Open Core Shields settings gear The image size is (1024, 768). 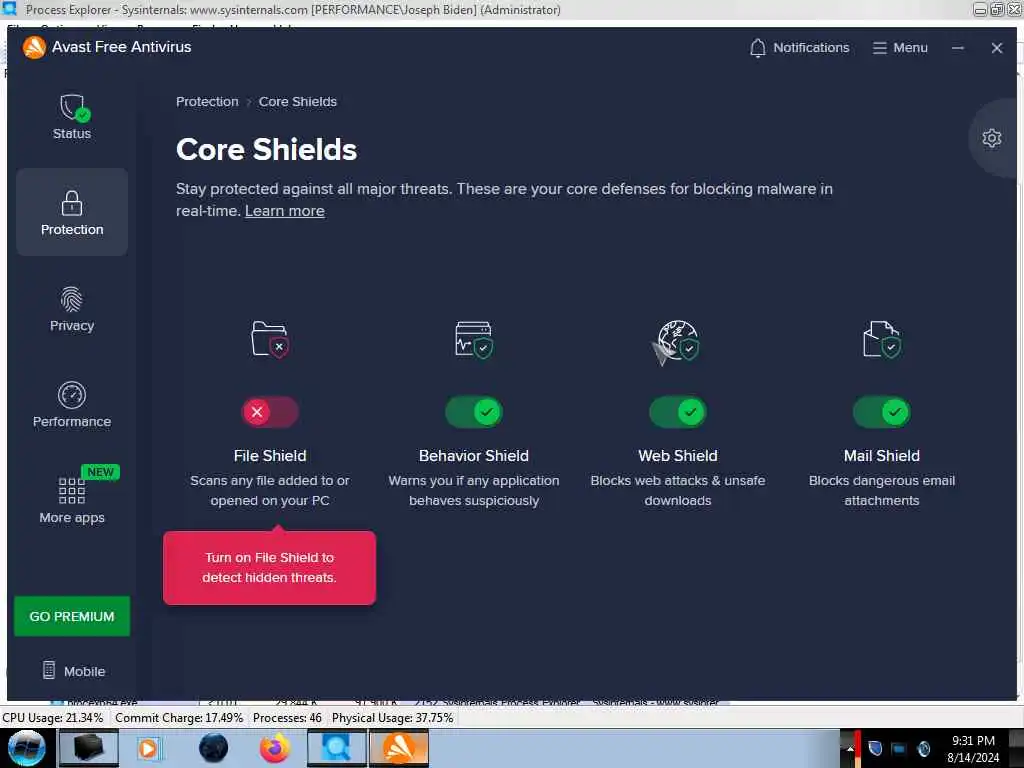[x=991, y=138]
